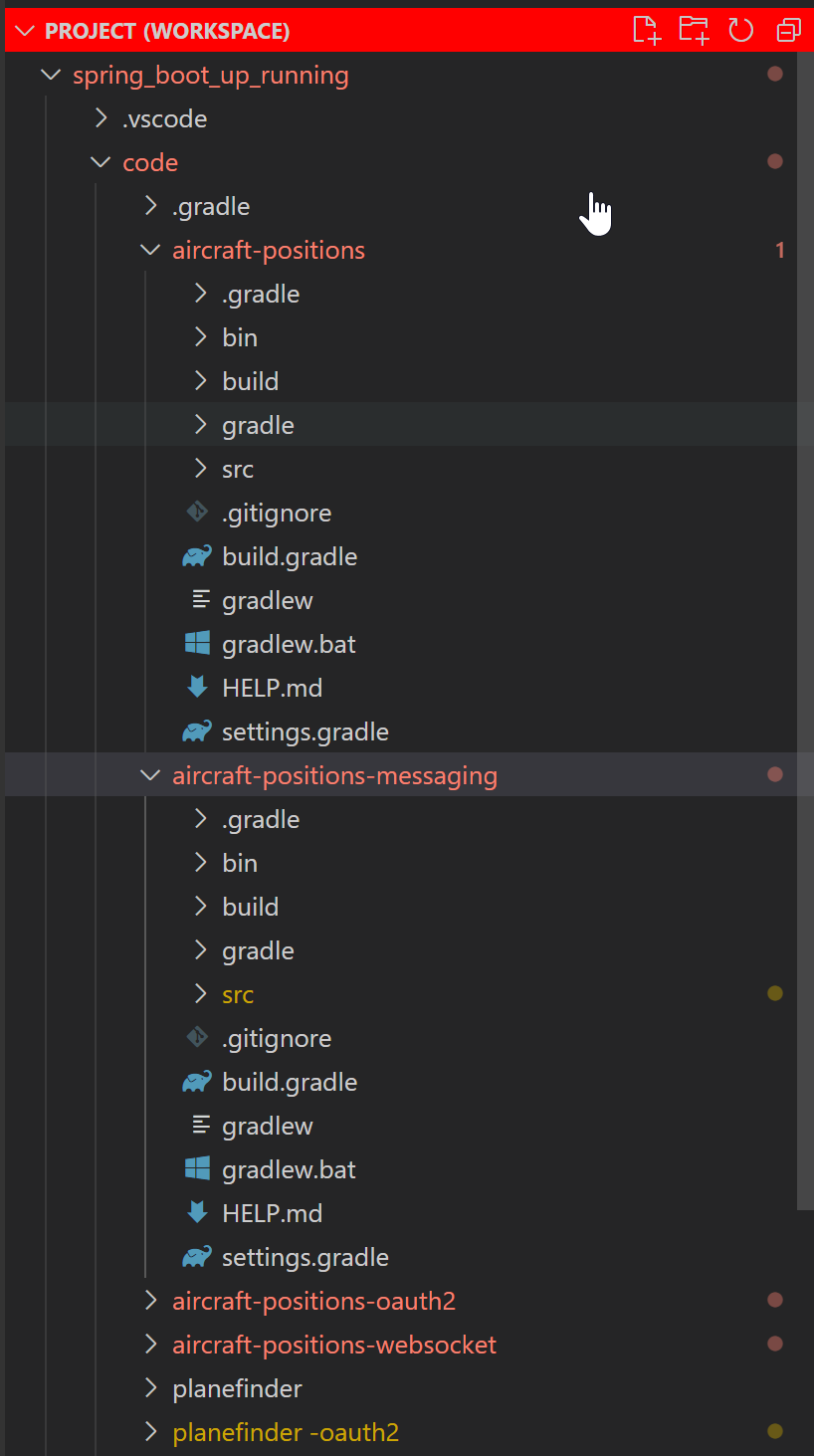
Task: Click the Refresh Explorer icon
Action: (x=740, y=30)
